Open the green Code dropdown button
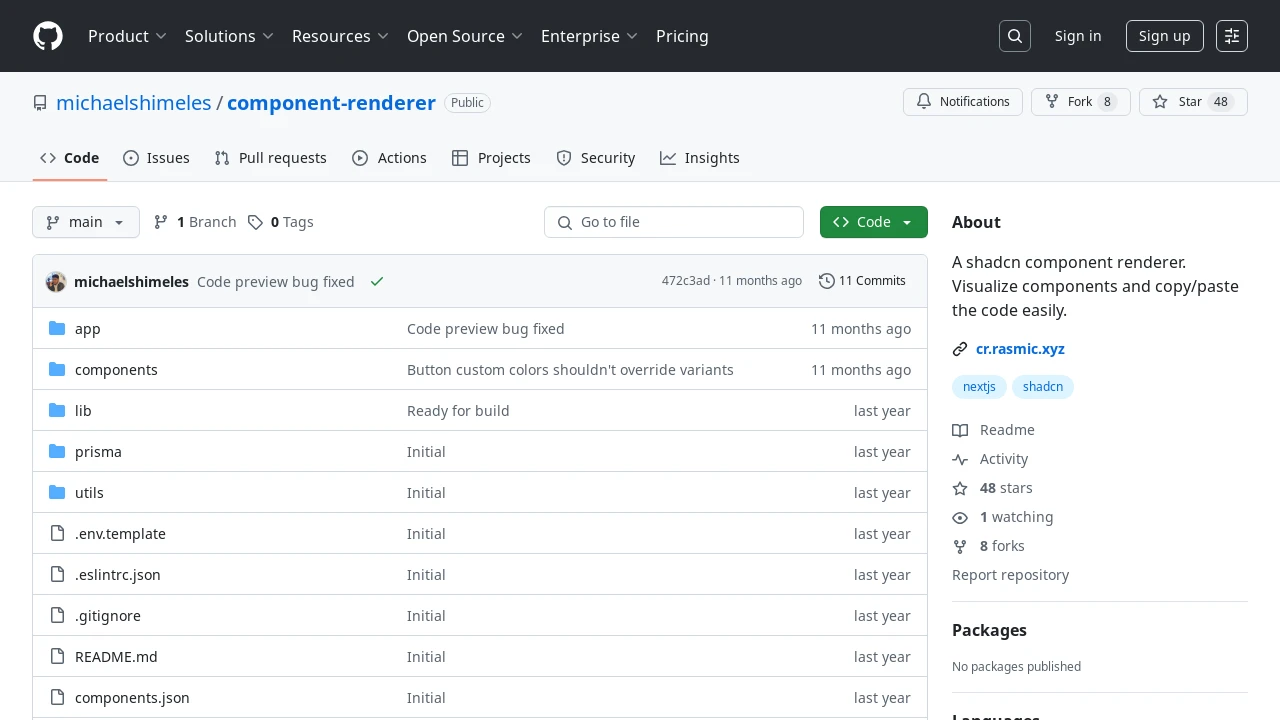 click(874, 222)
